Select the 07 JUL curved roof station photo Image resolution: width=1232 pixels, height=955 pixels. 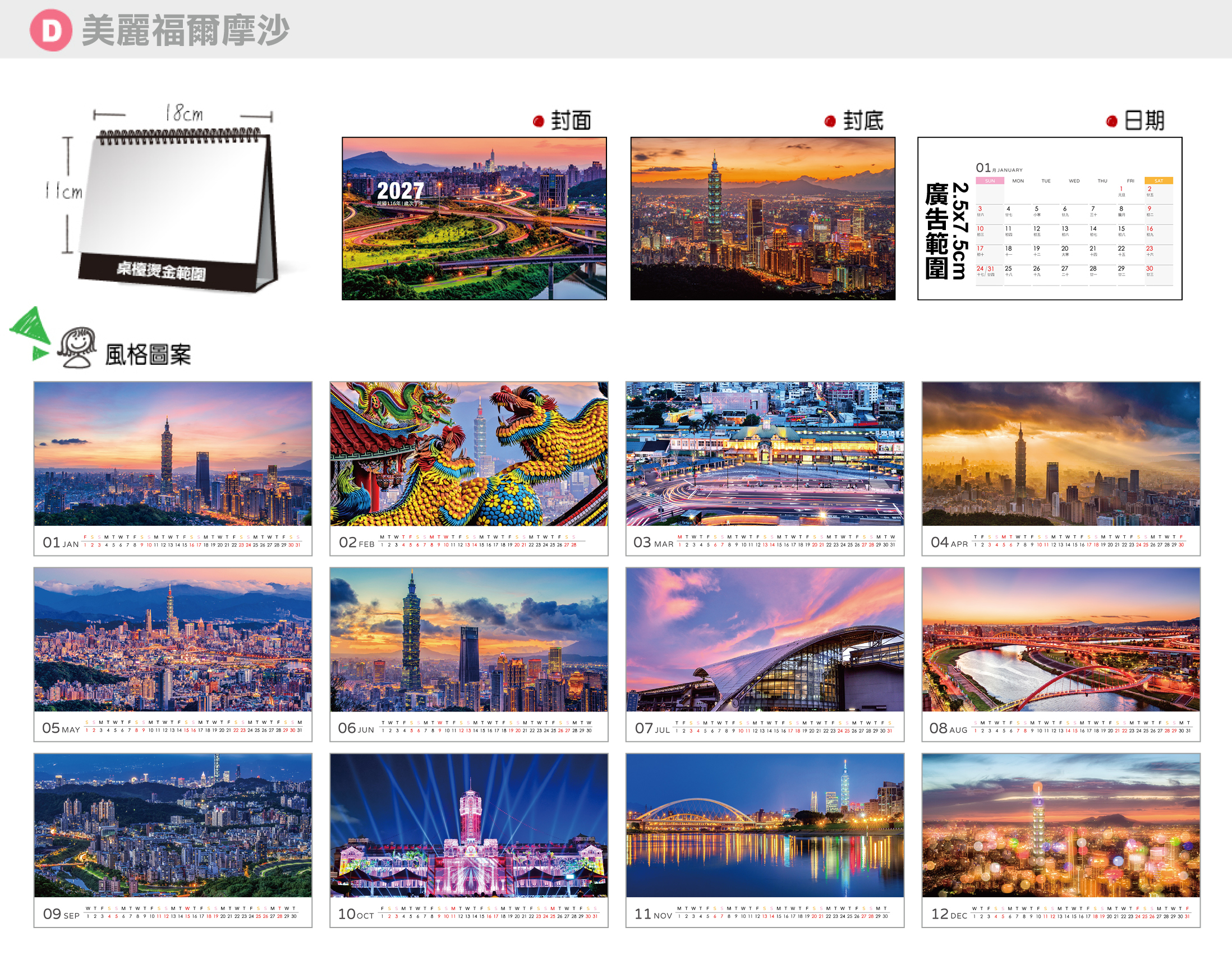pyautogui.click(x=765, y=640)
